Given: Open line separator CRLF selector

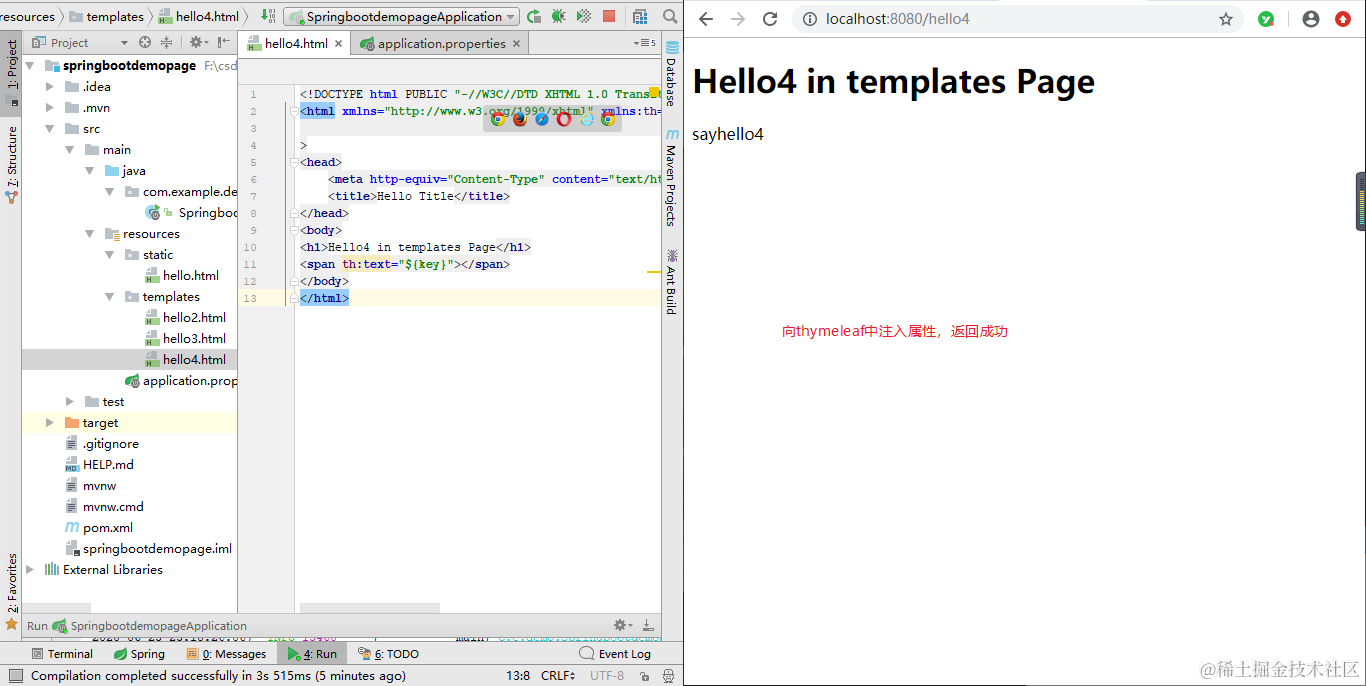Looking at the screenshot, I should [x=558, y=676].
